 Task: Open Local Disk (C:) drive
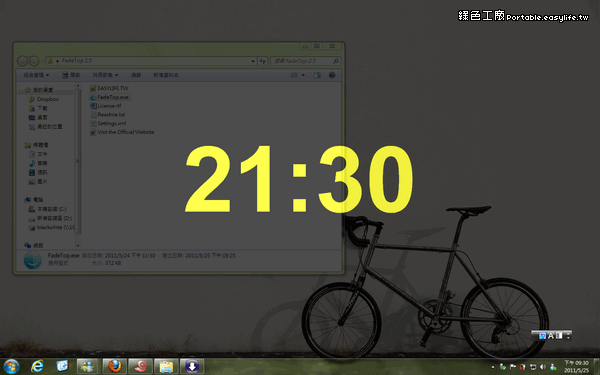[x=47, y=209]
